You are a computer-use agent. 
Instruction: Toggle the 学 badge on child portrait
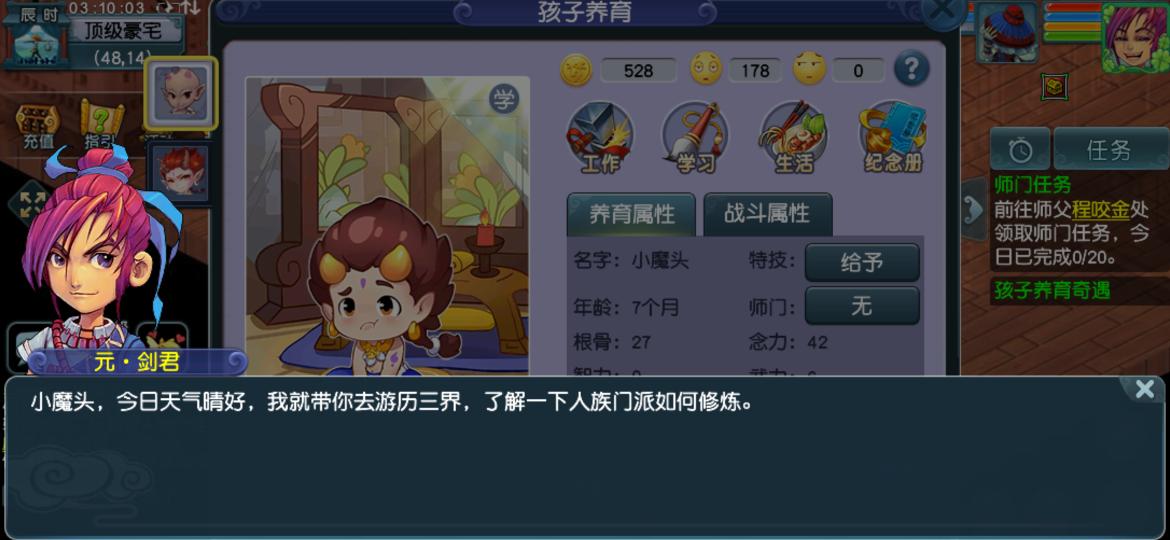pos(504,100)
